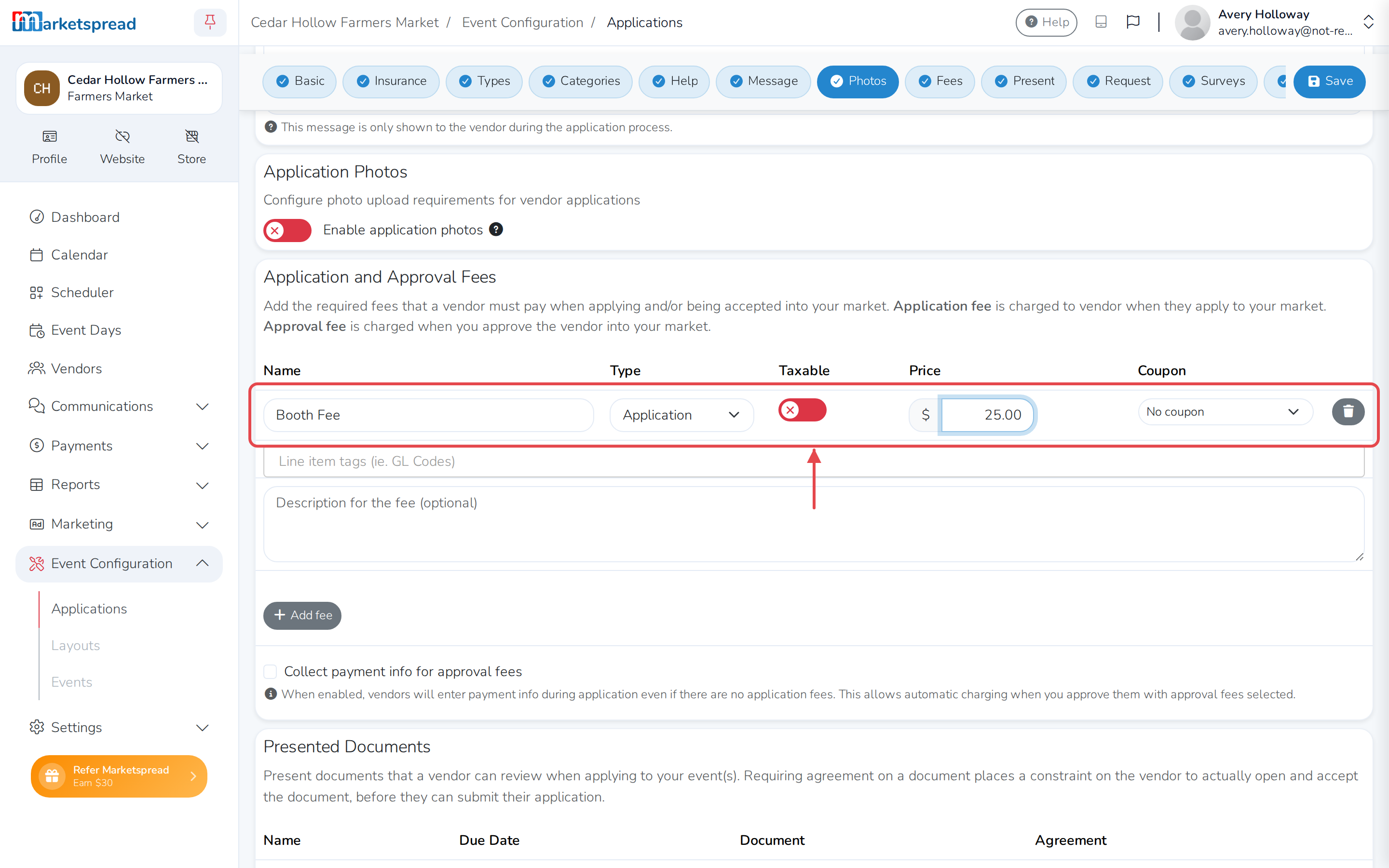Screen dimensions: 1389x868
Task: Click the flag icon in header
Action: [x=1133, y=22]
